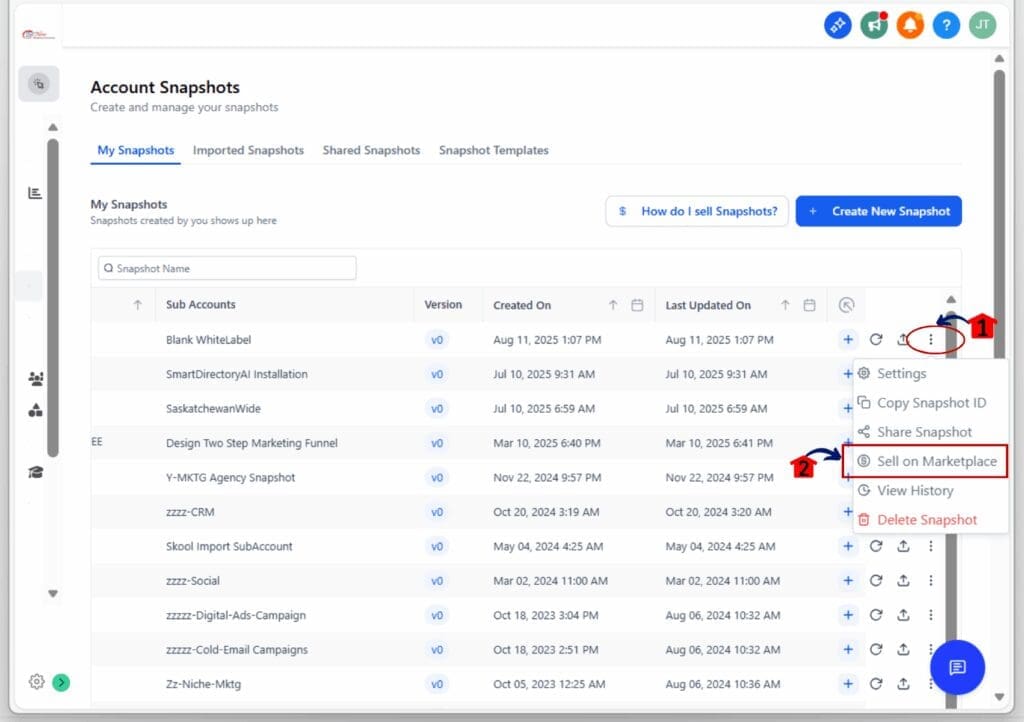
Task: Open the settings gear at bottom left
Action: (x=37, y=682)
